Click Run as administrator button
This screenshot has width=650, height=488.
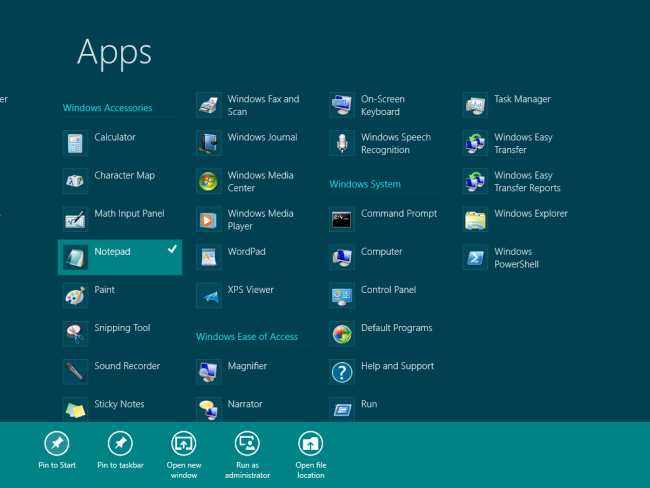click(247, 455)
